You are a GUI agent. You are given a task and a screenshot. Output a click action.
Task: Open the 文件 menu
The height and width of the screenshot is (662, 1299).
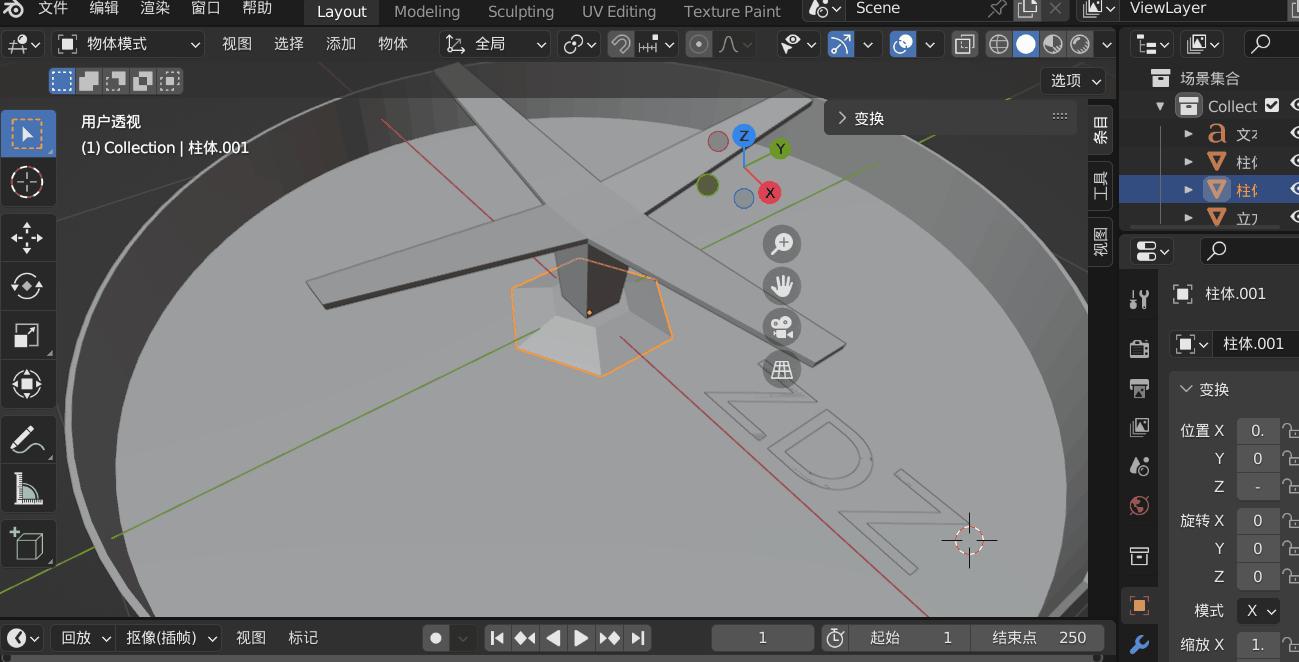click(53, 9)
